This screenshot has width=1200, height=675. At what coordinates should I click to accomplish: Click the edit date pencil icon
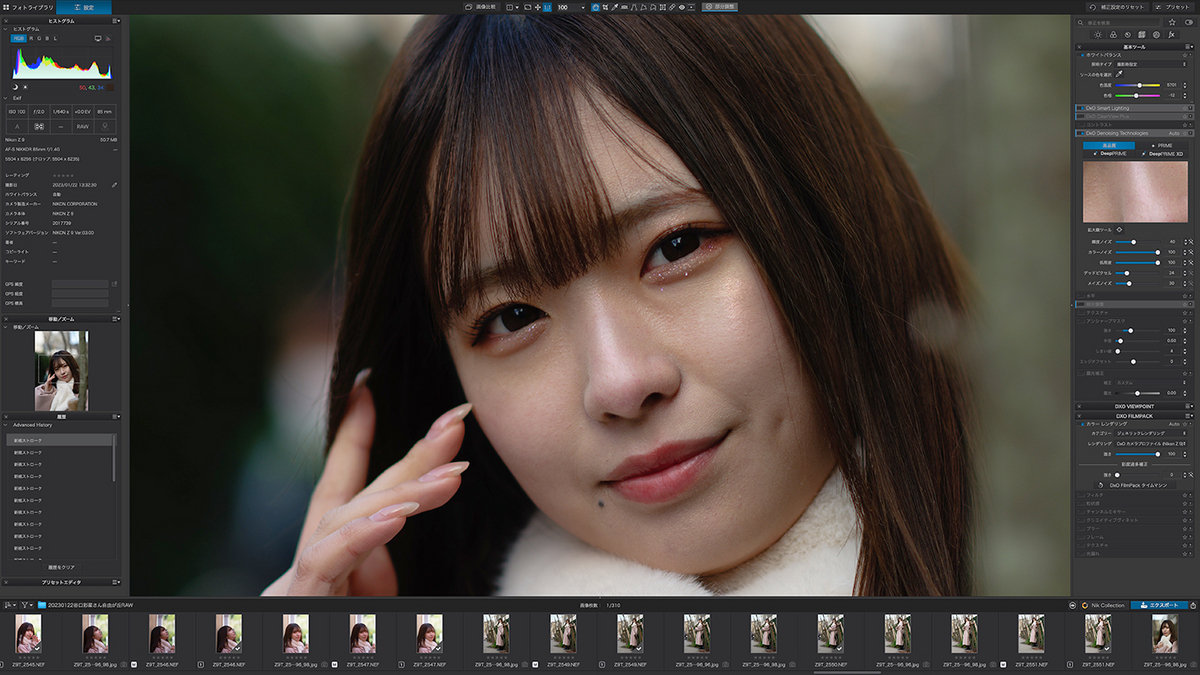(114, 185)
